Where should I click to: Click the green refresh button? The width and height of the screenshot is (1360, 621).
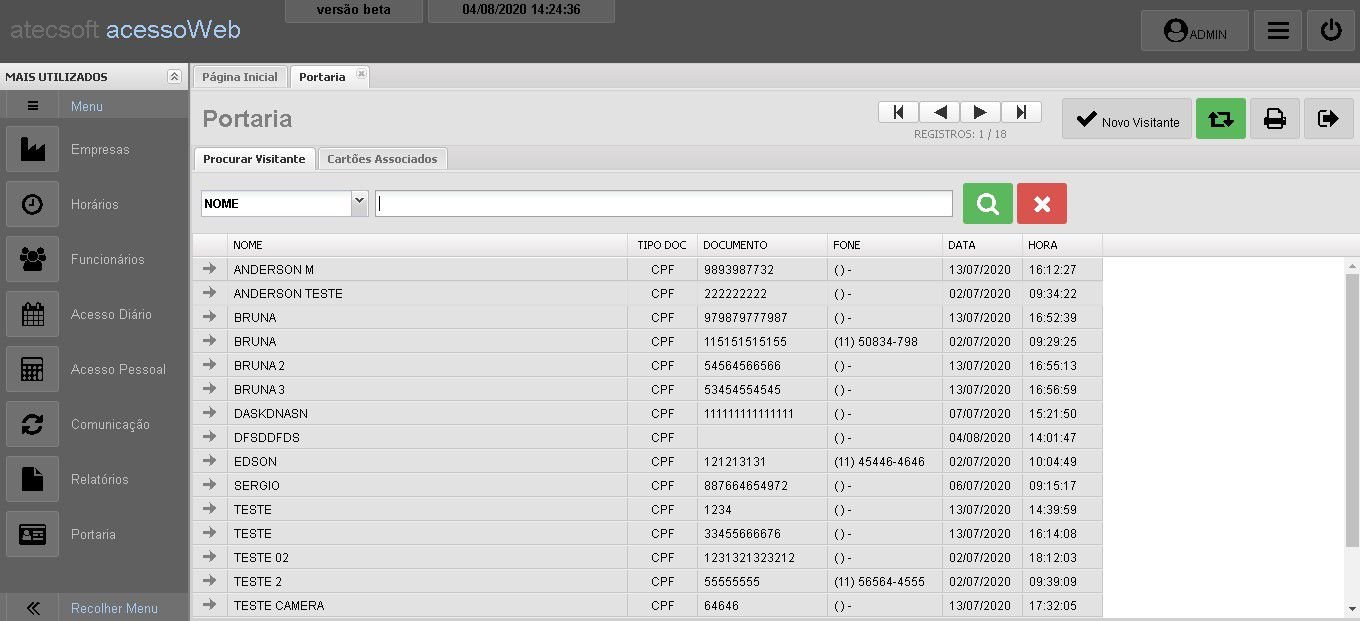[x=1221, y=119]
